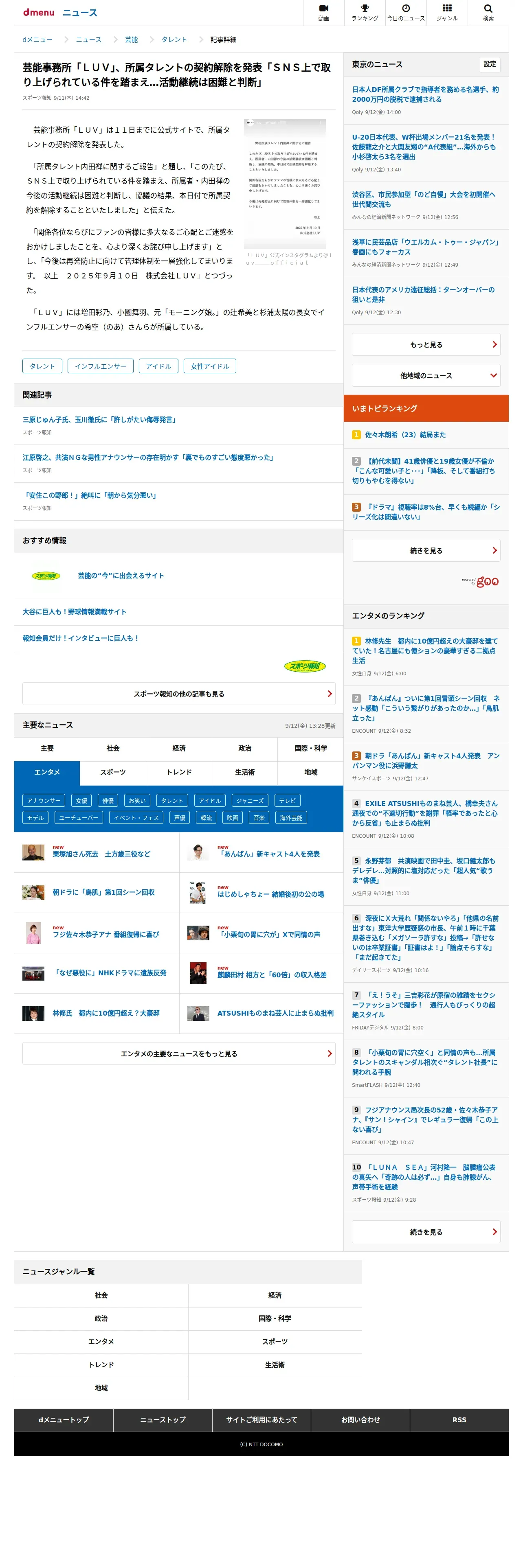Click the ユーチューバー subcategory chip
Image resolution: width=523 pixels, height=1568 pixels.
point(79,817)
